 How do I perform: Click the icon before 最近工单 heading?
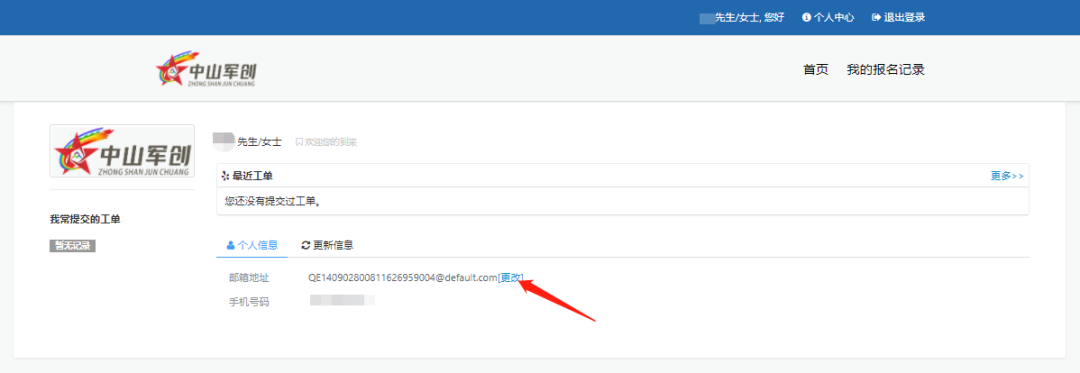225,176
